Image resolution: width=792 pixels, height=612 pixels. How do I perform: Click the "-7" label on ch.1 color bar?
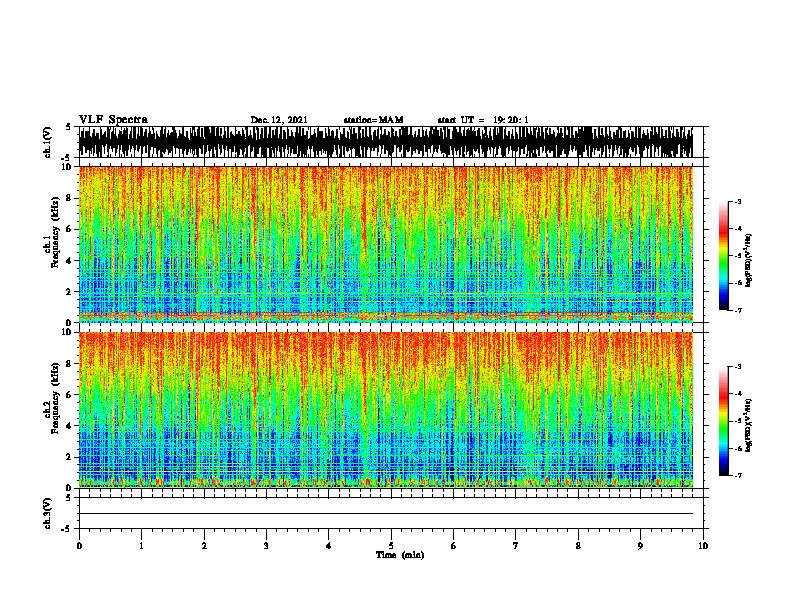pos(738,310)
